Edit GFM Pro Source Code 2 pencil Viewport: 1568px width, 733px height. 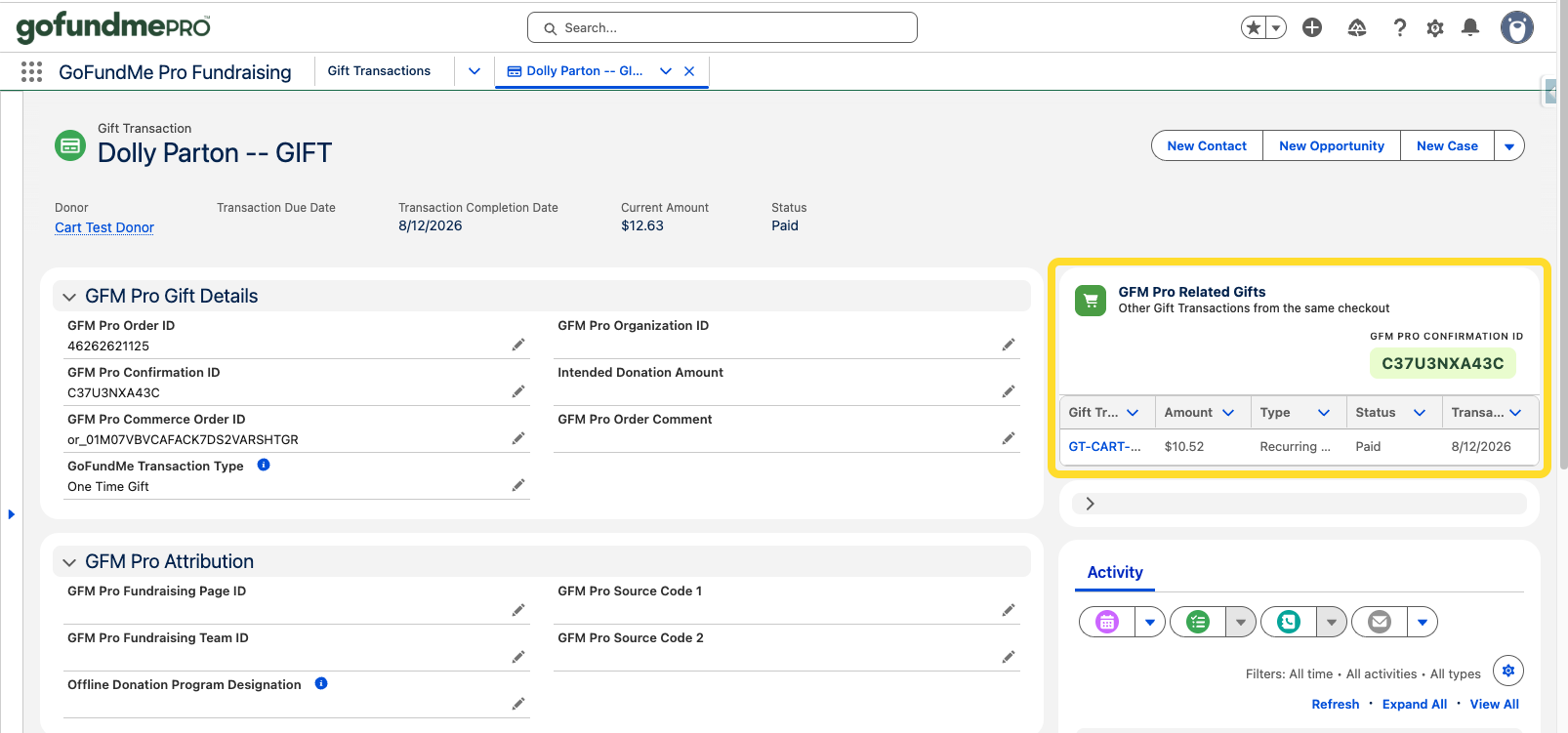(1009, 657)
